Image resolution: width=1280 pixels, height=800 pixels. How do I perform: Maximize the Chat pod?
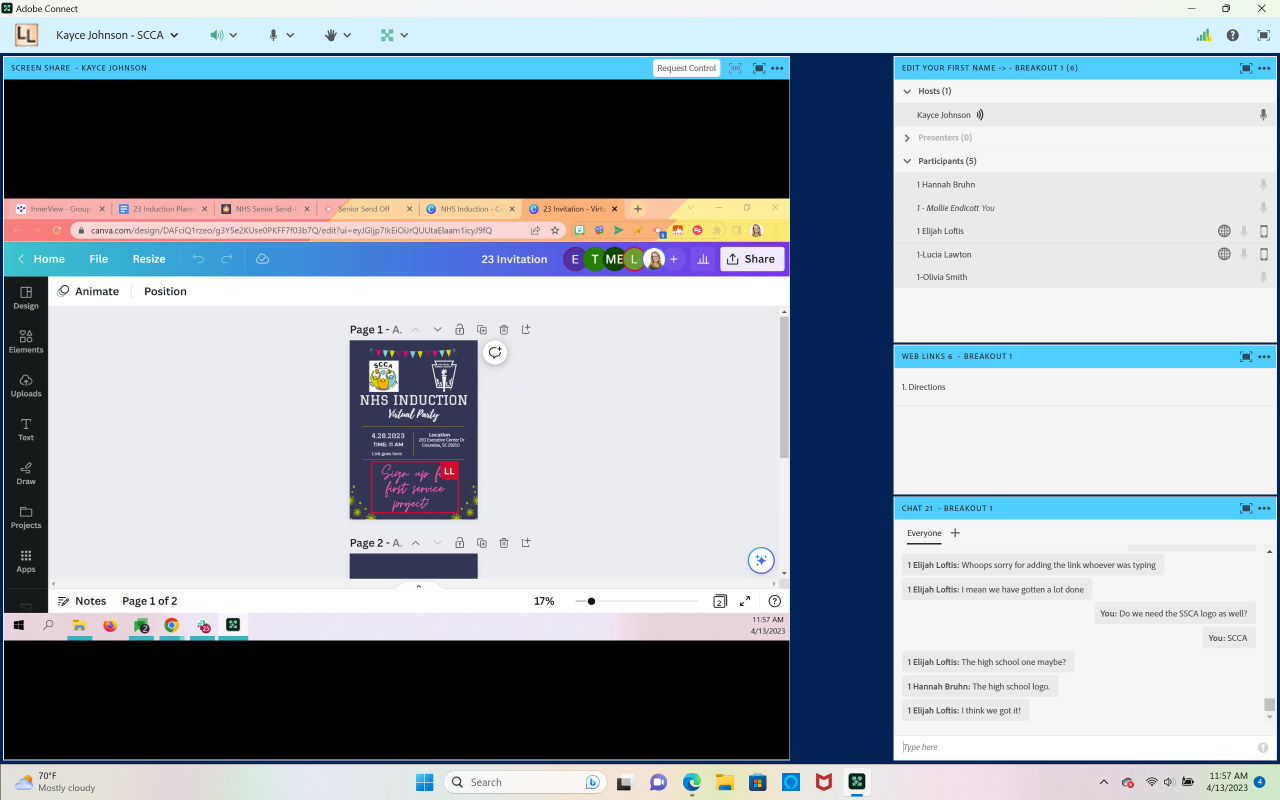pos(1246,508)
